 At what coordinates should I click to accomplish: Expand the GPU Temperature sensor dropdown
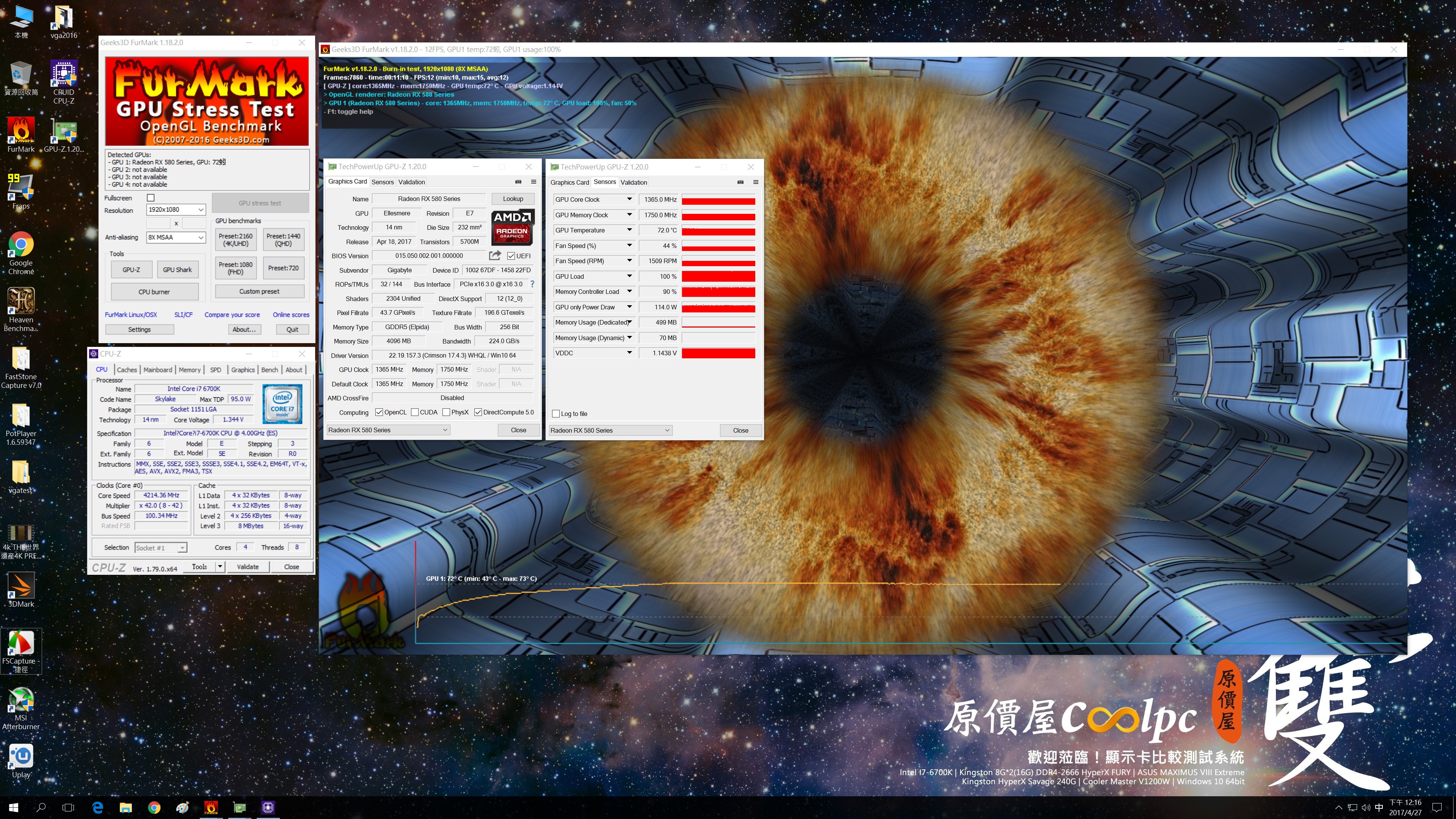coord(629,230)
